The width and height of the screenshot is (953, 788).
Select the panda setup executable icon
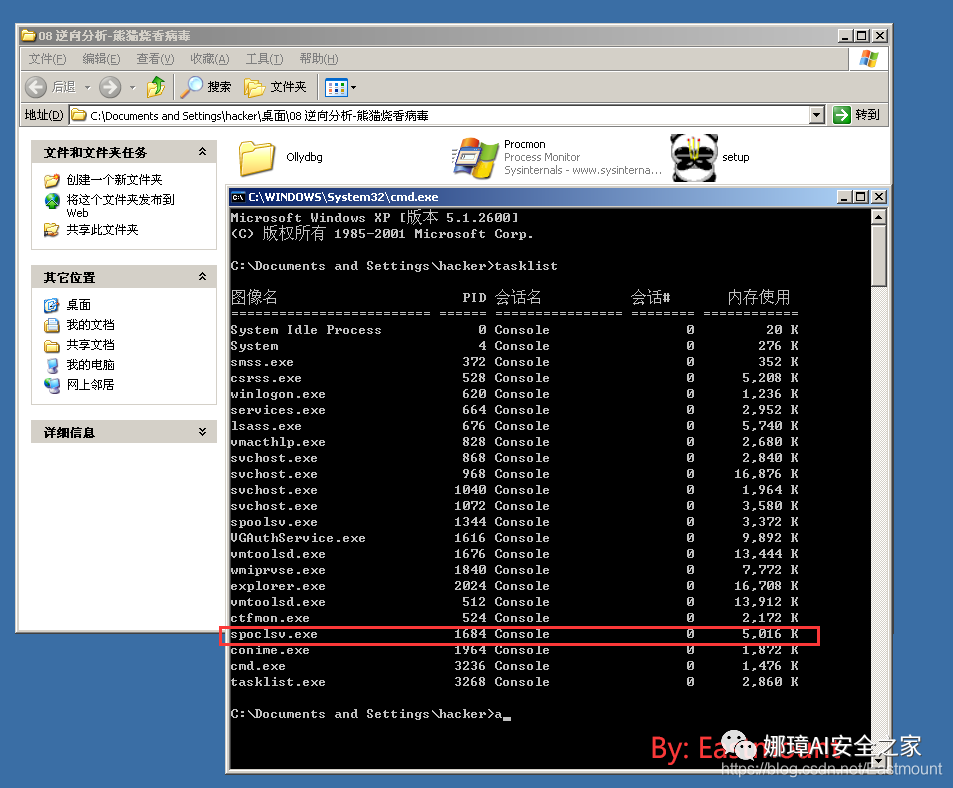click(x=693, y=158)
